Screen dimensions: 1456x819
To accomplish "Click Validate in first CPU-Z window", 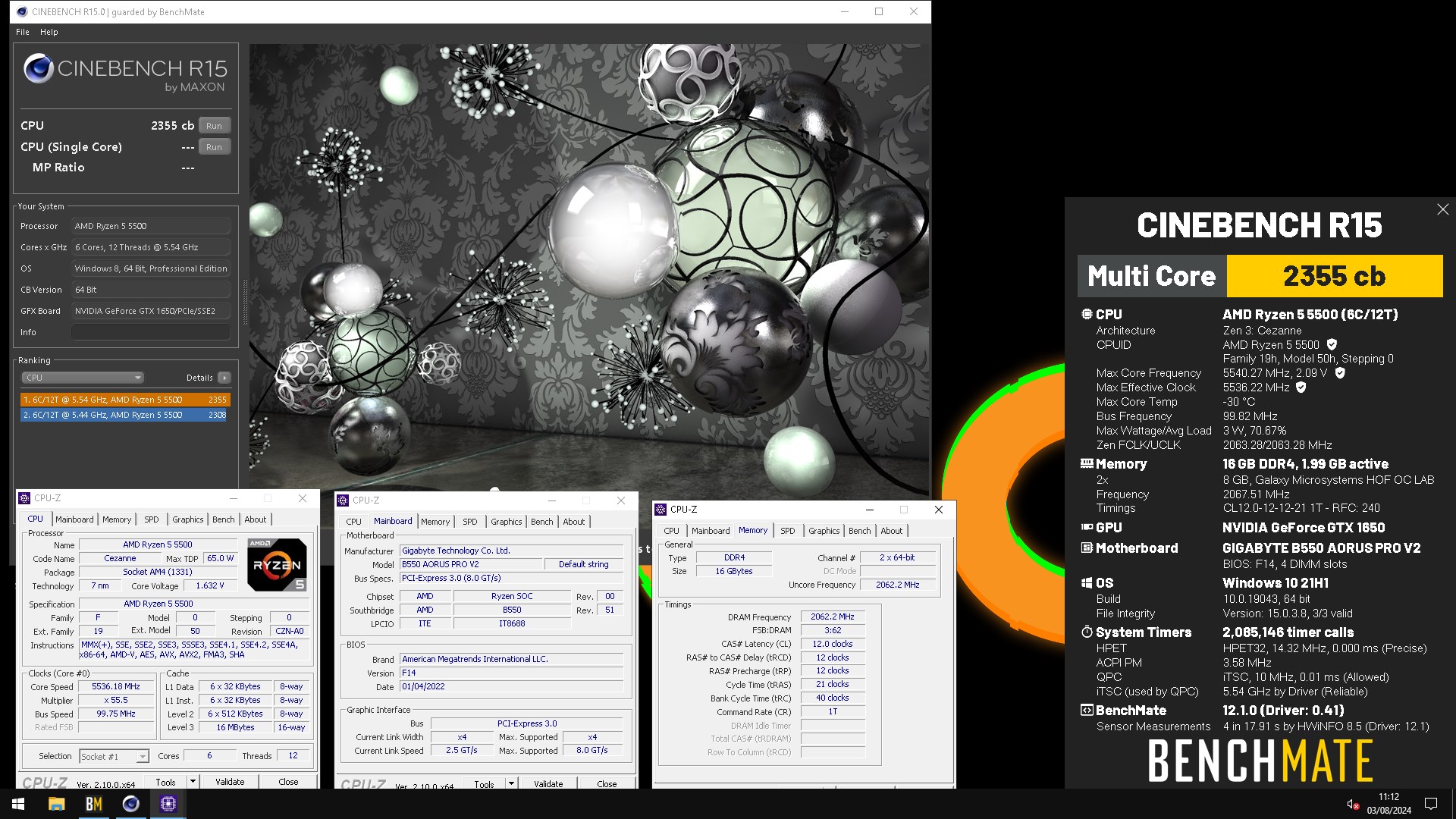I will point(230,782).
